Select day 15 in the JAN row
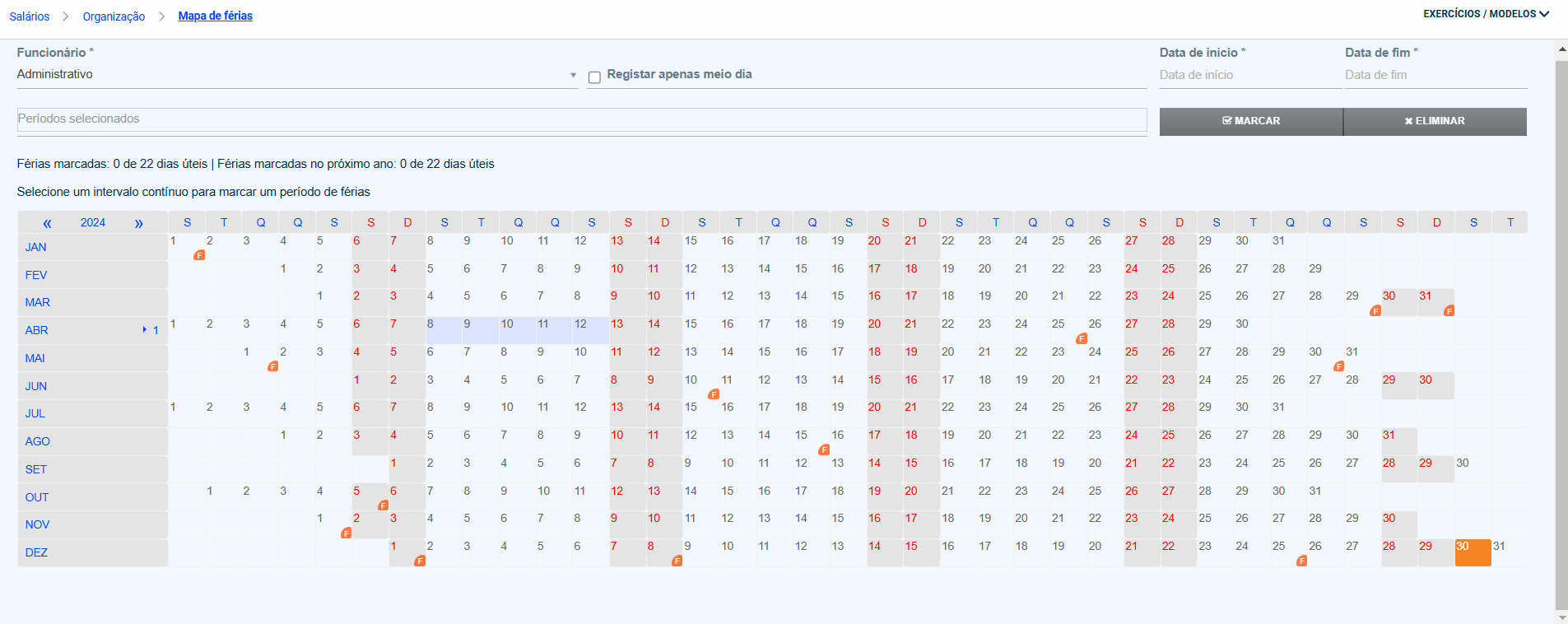The height and width of the screenshot is (624, 1568). point(701,247)
